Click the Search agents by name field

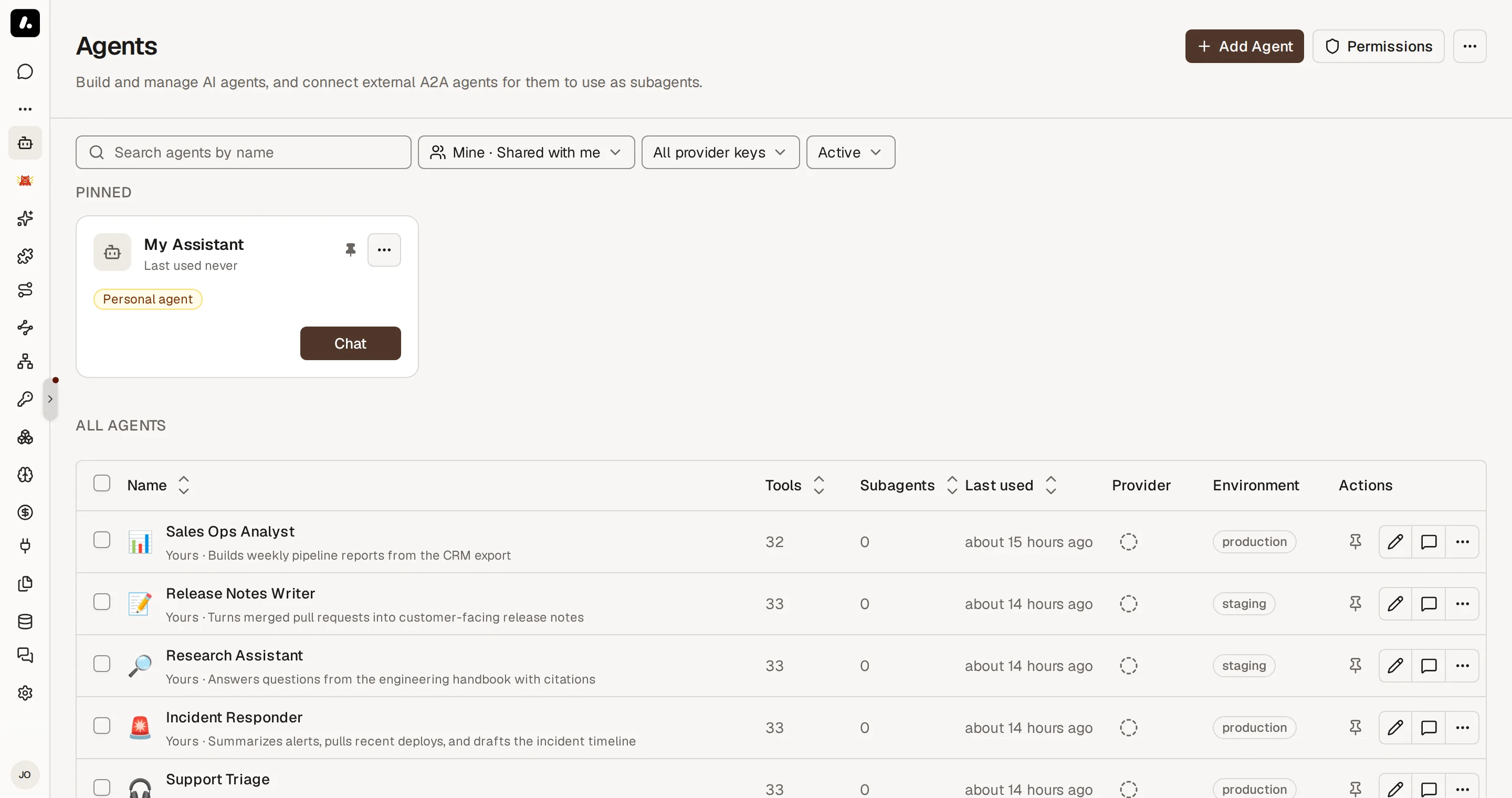[x=243, y=153]
